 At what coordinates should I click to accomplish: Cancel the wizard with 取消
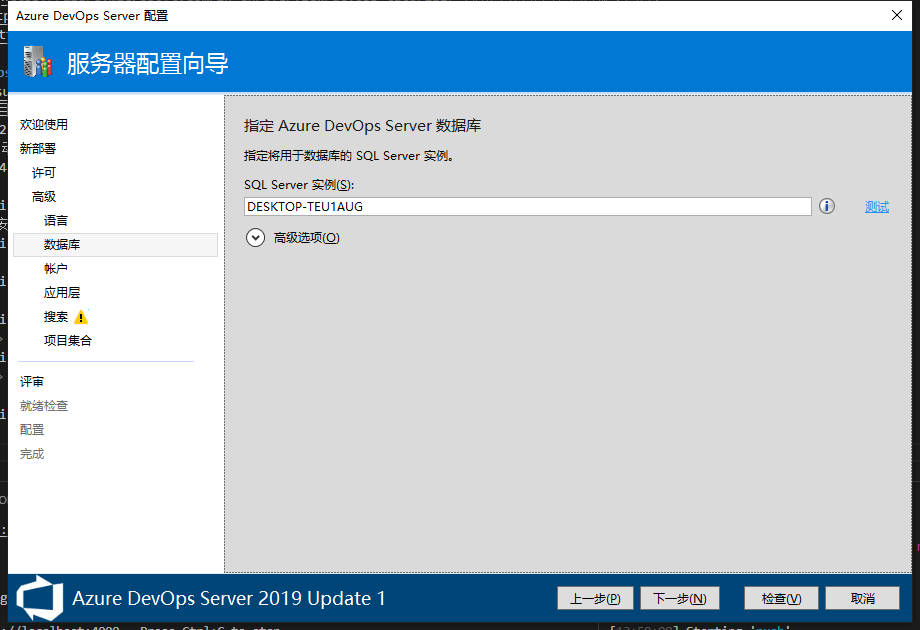tap(862, 598)
